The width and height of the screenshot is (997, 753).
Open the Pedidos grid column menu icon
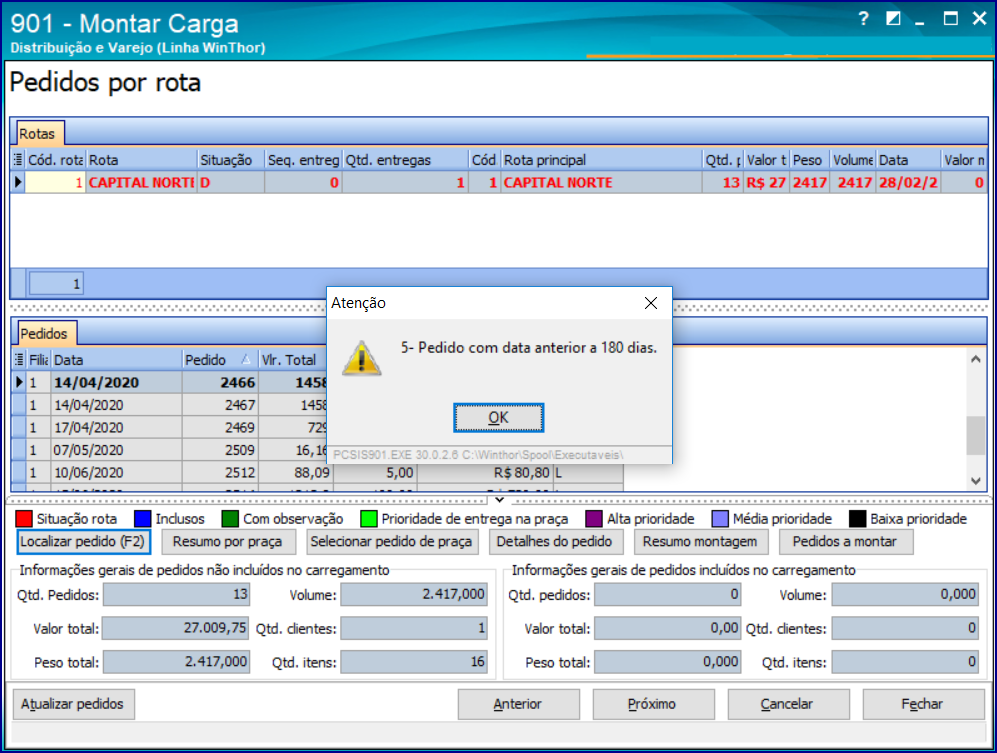tap(18, 359)
